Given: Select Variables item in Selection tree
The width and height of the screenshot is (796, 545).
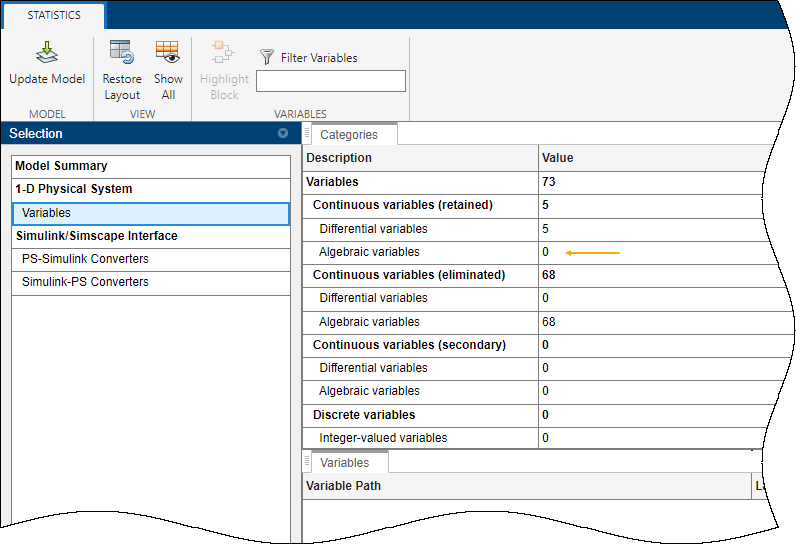Looking at the screenshot, I should pyautogui.click(x=47, y=213).
